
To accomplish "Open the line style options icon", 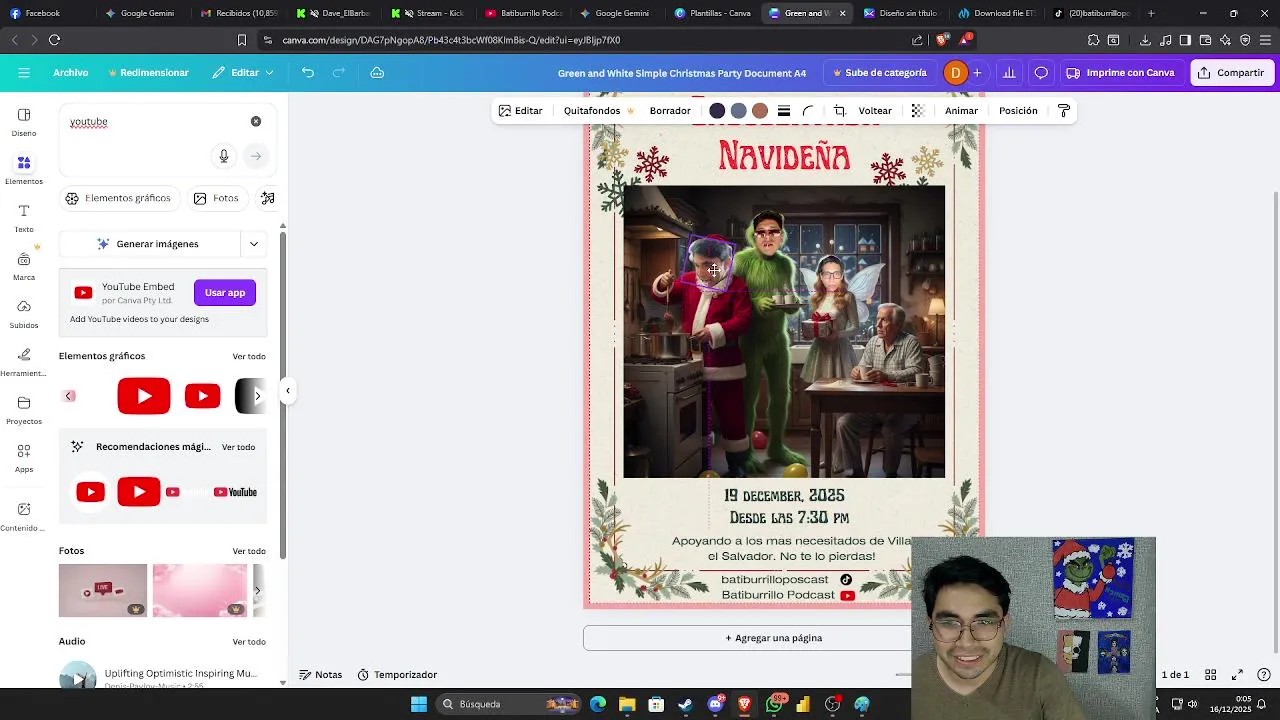I will (x=784, y=111).
